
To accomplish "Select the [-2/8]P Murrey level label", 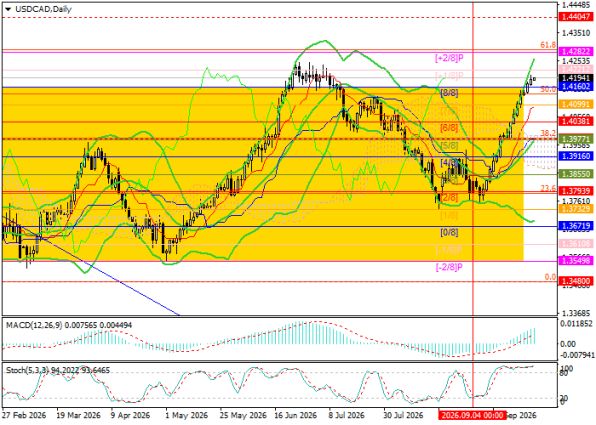I will coord(449,267).
